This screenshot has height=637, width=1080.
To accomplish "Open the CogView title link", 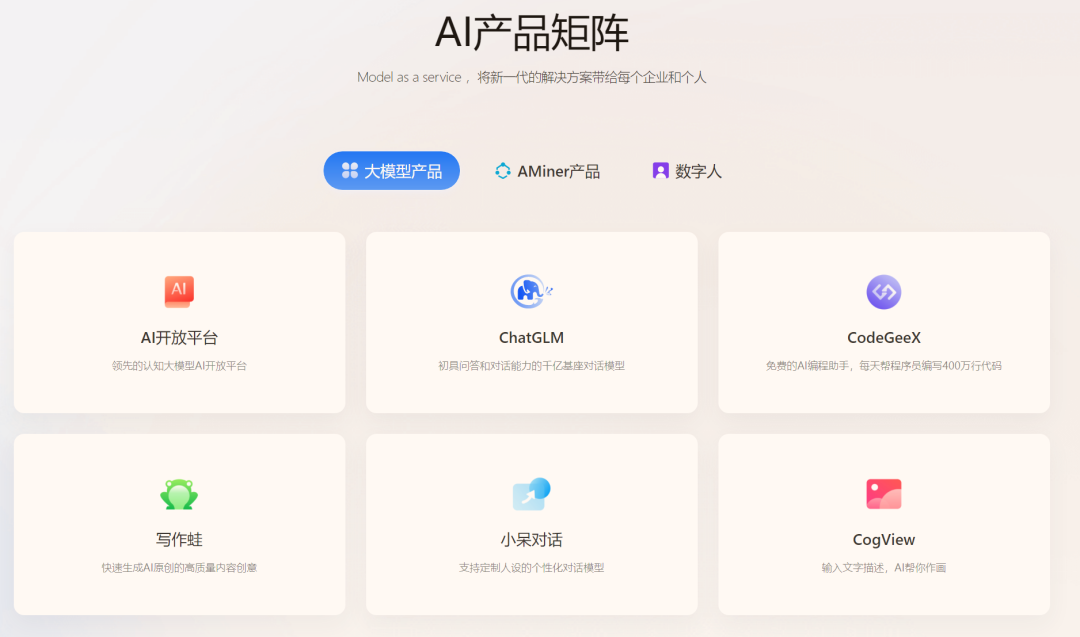I will 884,539.
